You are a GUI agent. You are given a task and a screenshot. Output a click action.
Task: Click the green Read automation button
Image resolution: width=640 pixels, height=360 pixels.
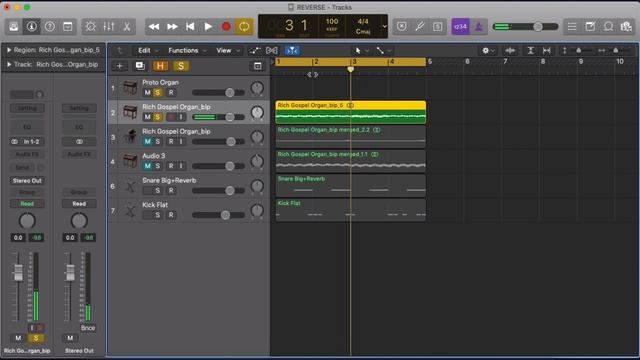(x=27, y=204)
